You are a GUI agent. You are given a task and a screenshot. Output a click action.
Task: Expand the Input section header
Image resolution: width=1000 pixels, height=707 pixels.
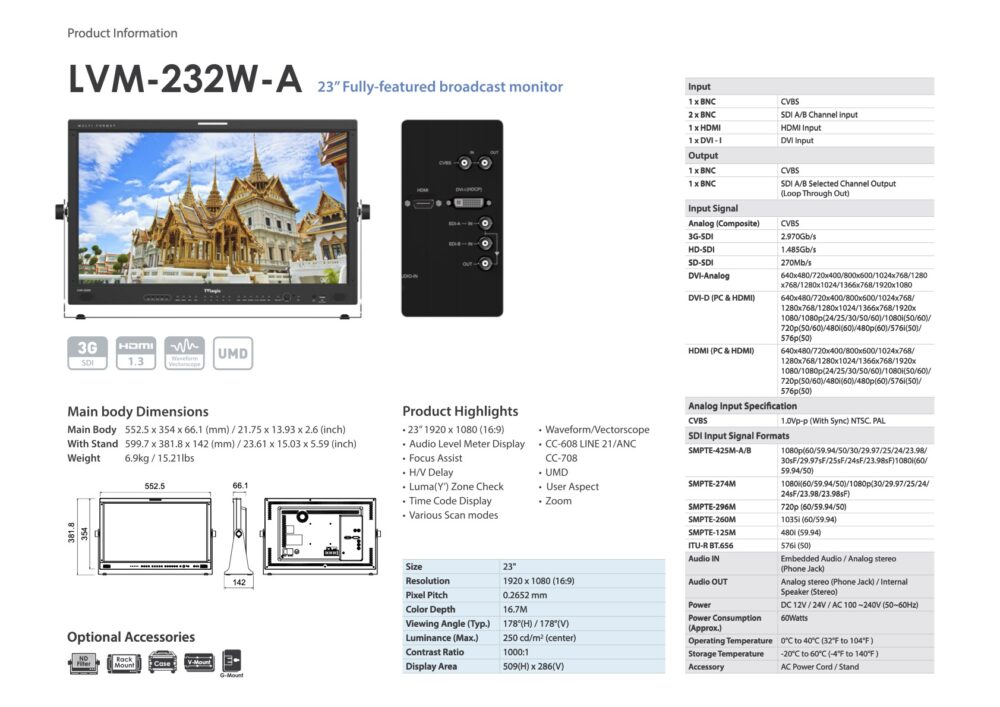tap(704, 86)
